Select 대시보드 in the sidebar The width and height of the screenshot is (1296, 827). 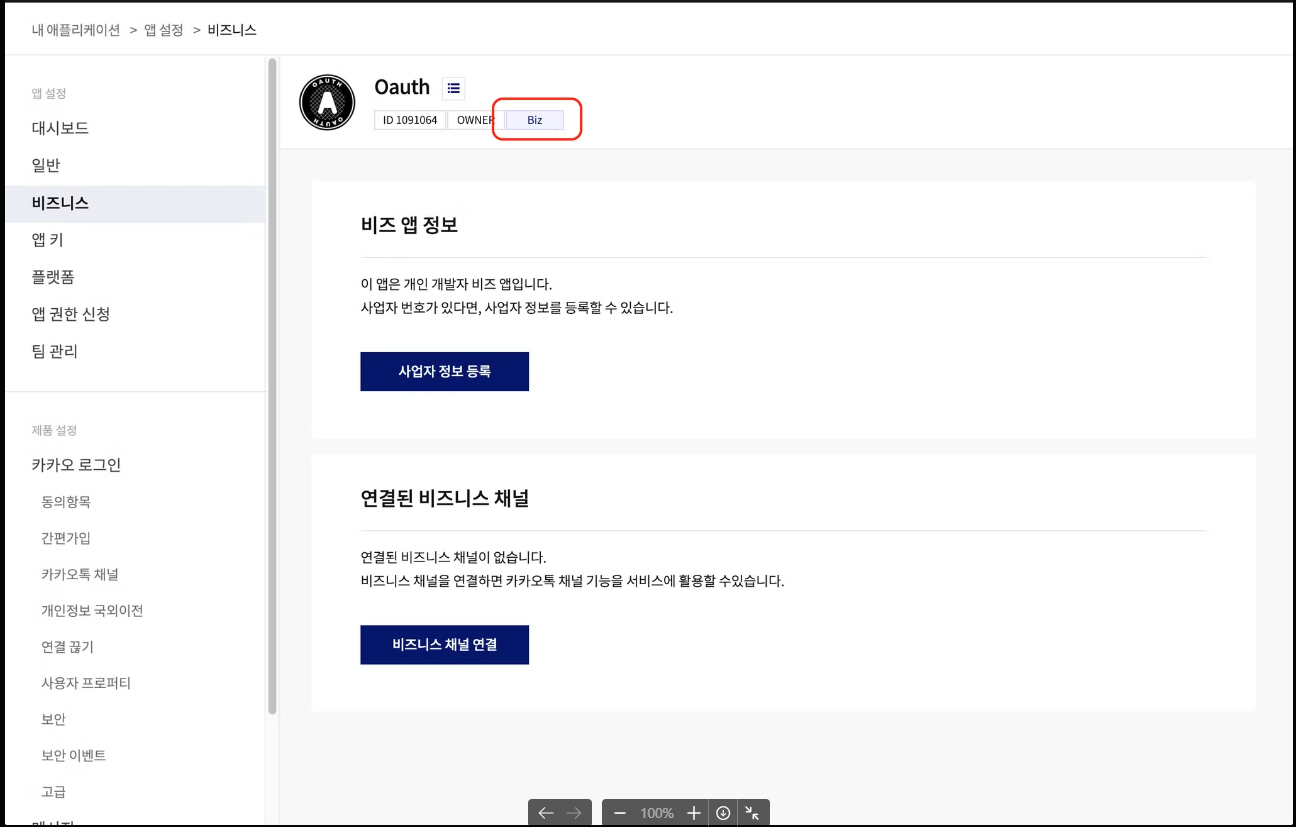click(x=60, y=128)
